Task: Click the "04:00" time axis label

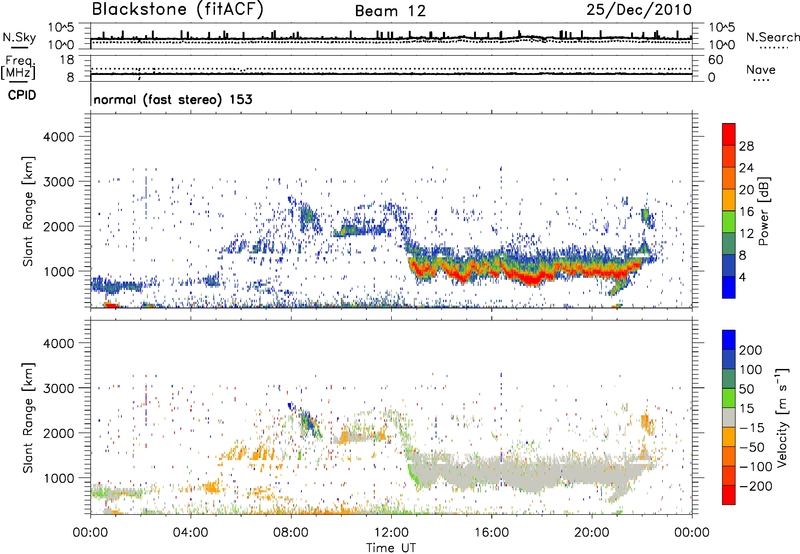Action: click(x=190, y=533)
